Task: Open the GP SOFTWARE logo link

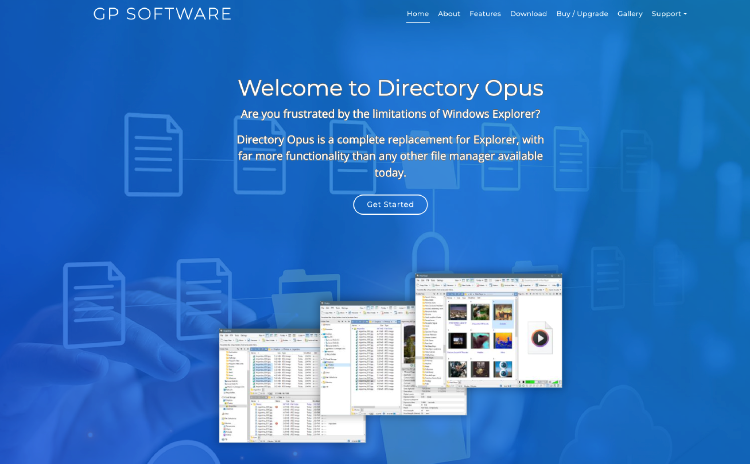Action: pos(162,14)
